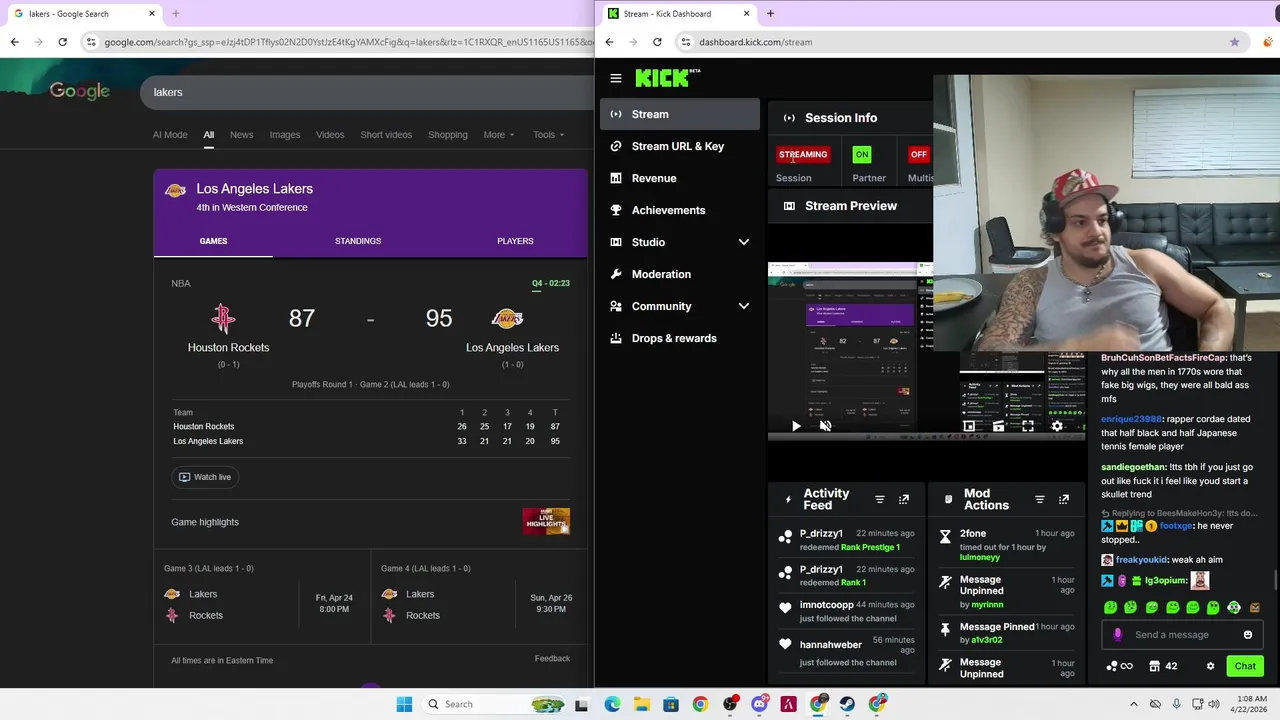This screenshot has width=1280, height=720.
Task: Open chat settings gear icon
Action: click(x=1210, y=666)
